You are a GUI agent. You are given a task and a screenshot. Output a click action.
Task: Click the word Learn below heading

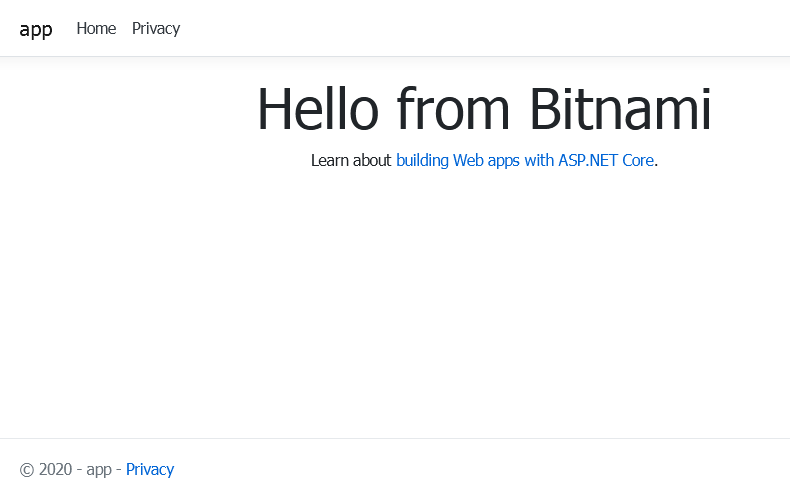coord(332,160)
